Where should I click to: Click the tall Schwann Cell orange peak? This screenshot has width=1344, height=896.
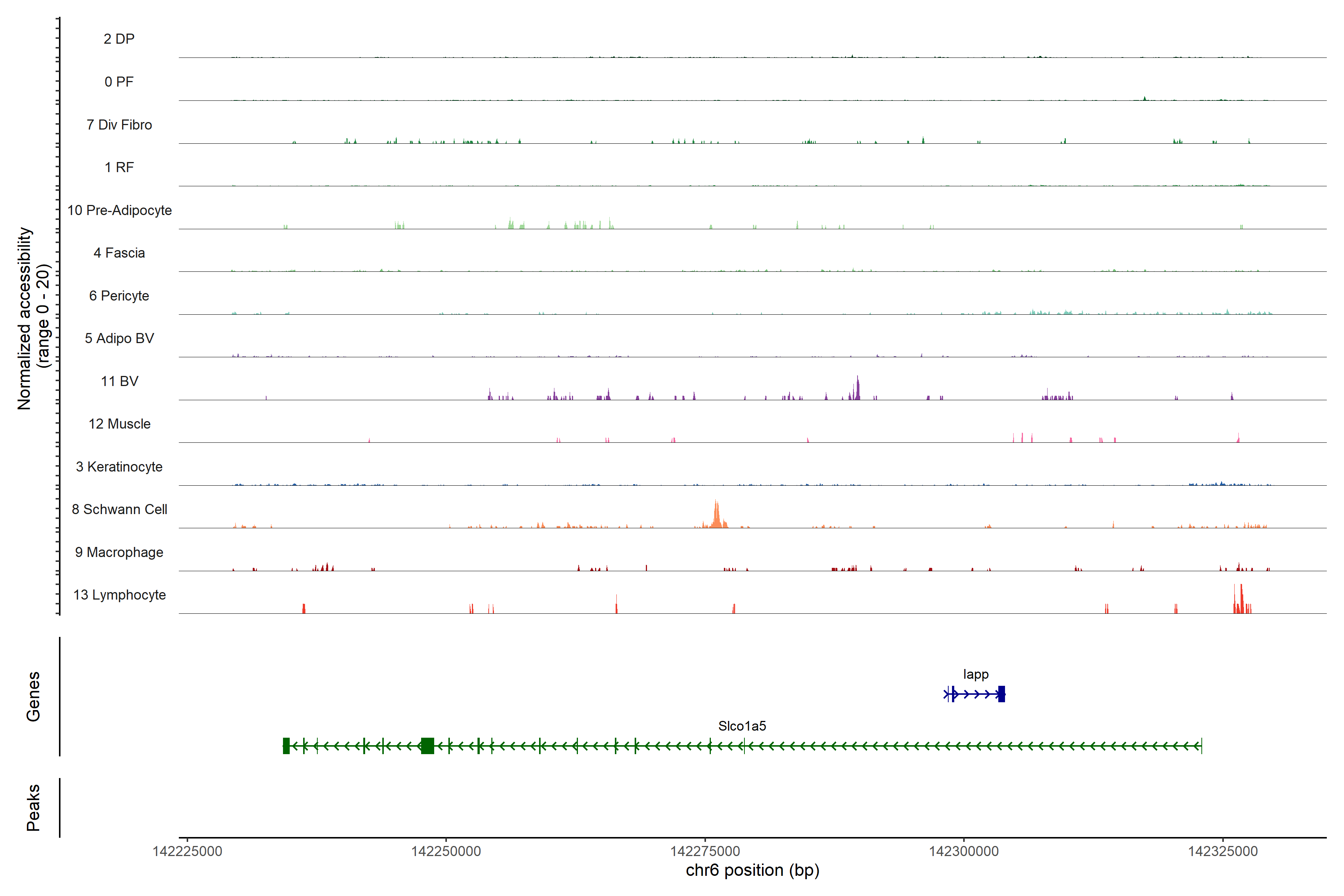(x=716, y=514)
